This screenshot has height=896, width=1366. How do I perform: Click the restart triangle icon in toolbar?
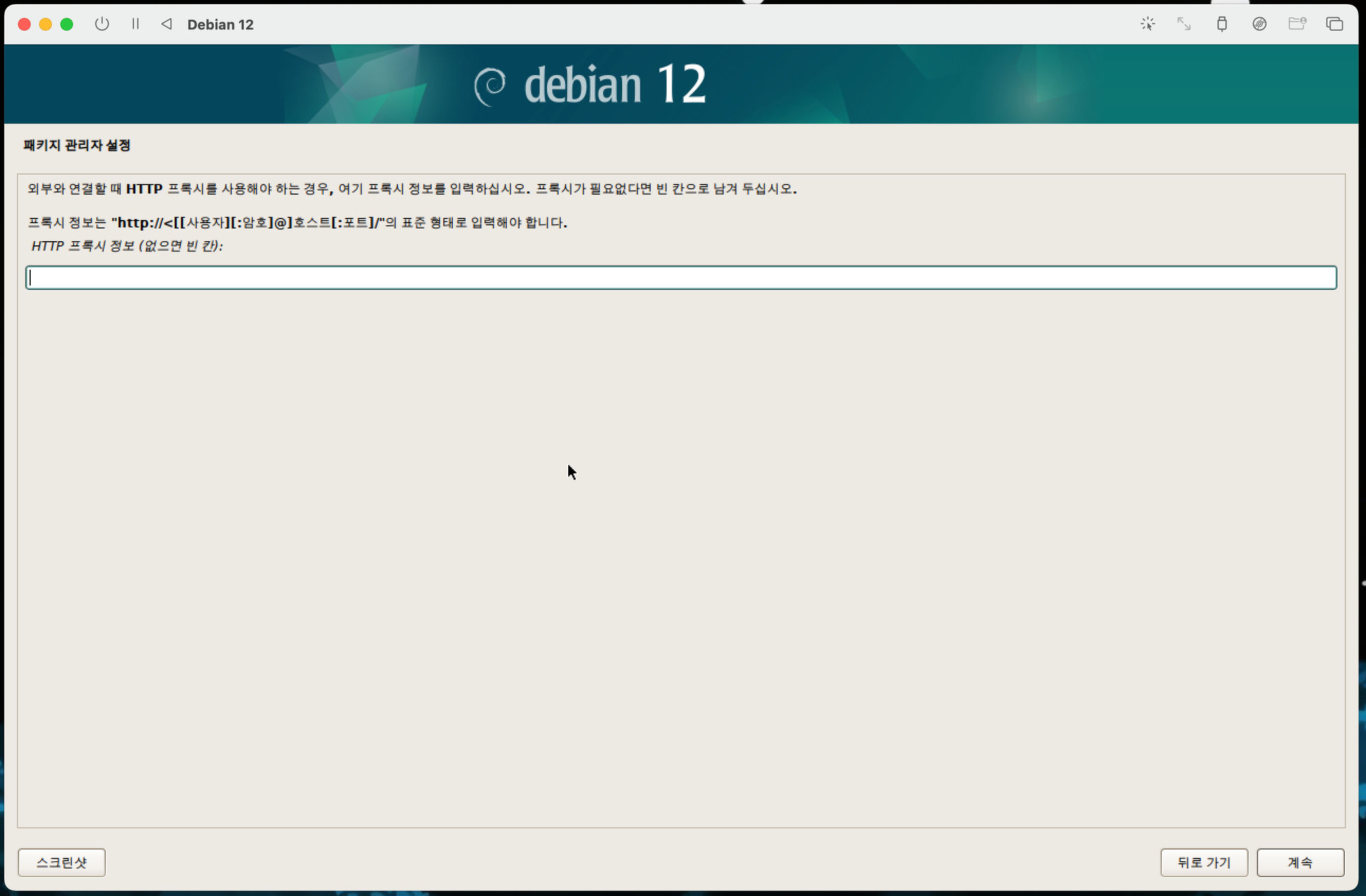tap(167, 24)
